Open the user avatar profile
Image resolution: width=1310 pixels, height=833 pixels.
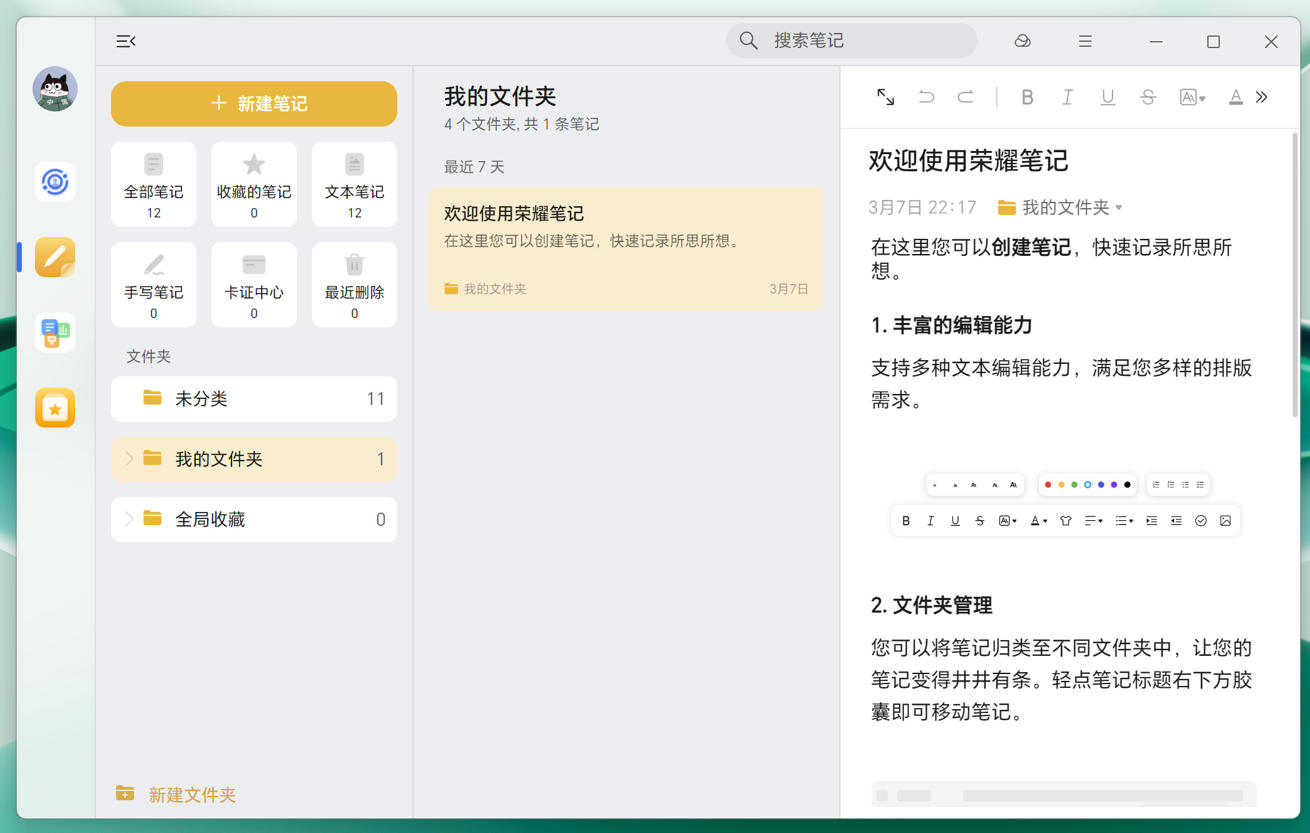point(55,89)
